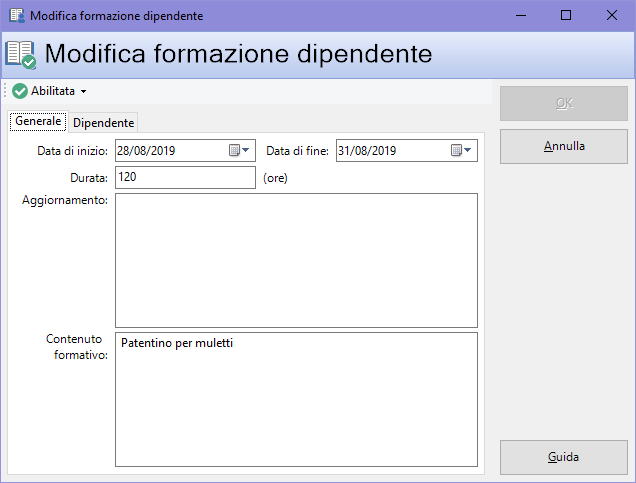Click inside the Aggiornamento text area
The image size is (636, 483).
(x=297, y=260)
